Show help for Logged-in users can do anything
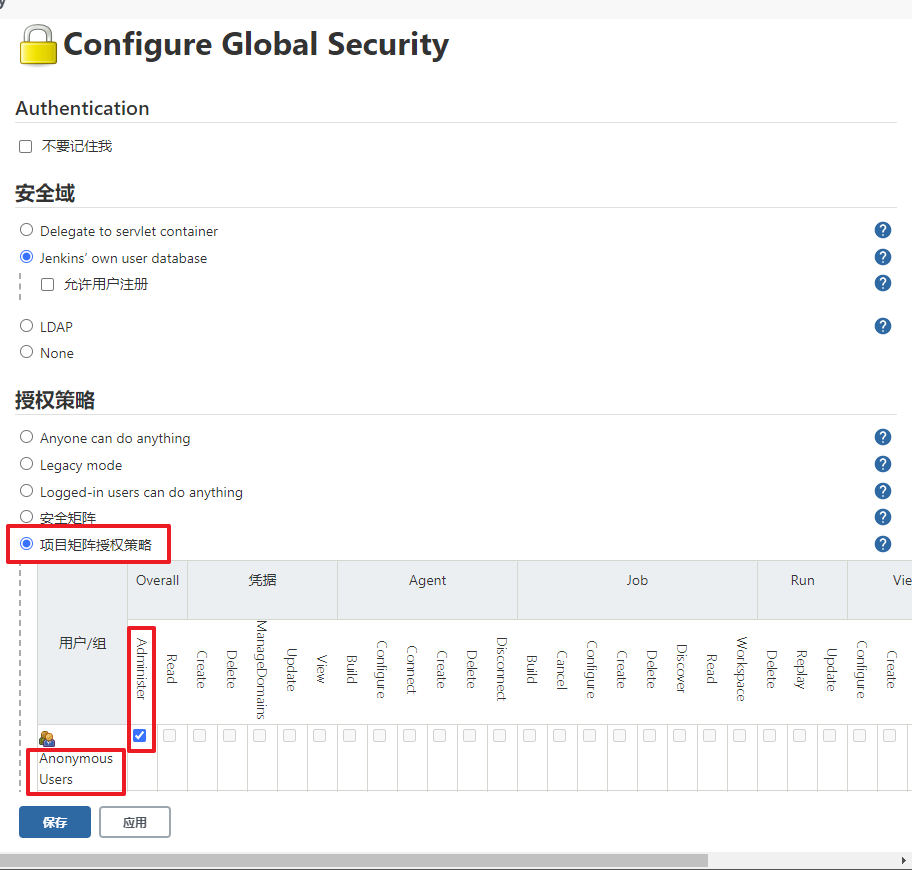Image resolution: width=912 pixels, height=870 pixels. [882, 491]
